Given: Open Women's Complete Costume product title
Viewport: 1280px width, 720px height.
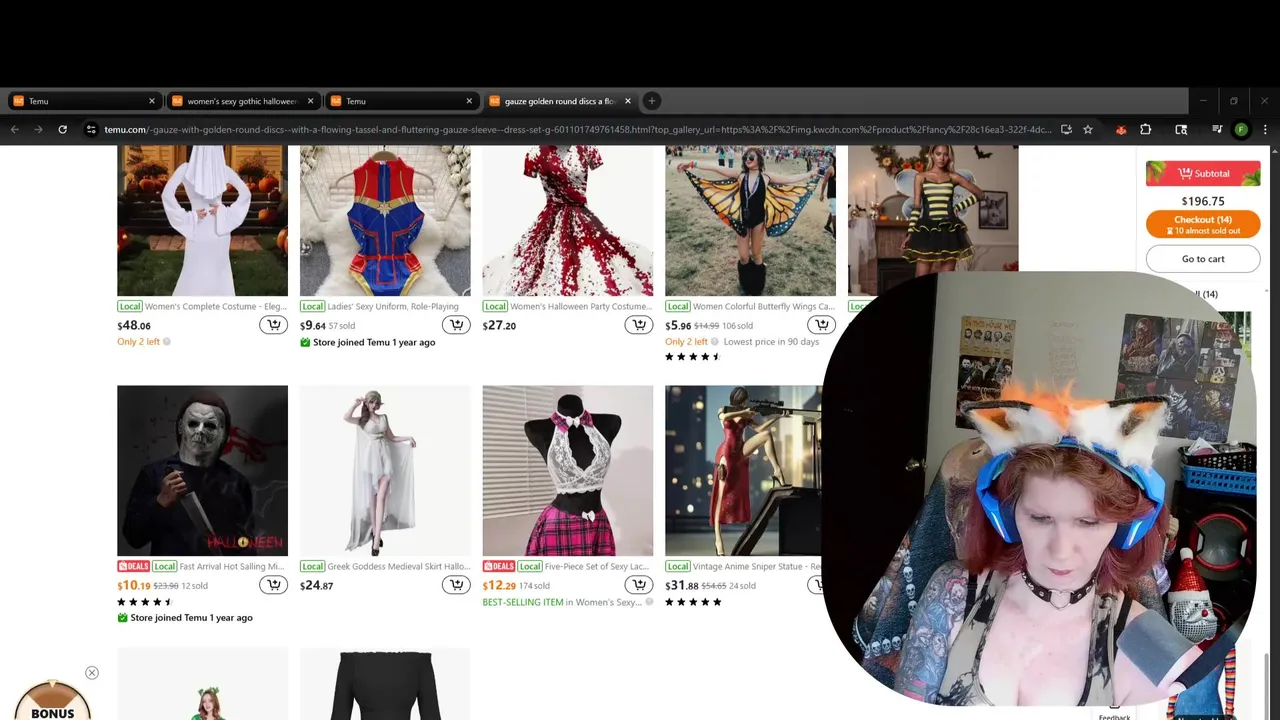Looking at the screenshot, I should (x=216, y=307).
